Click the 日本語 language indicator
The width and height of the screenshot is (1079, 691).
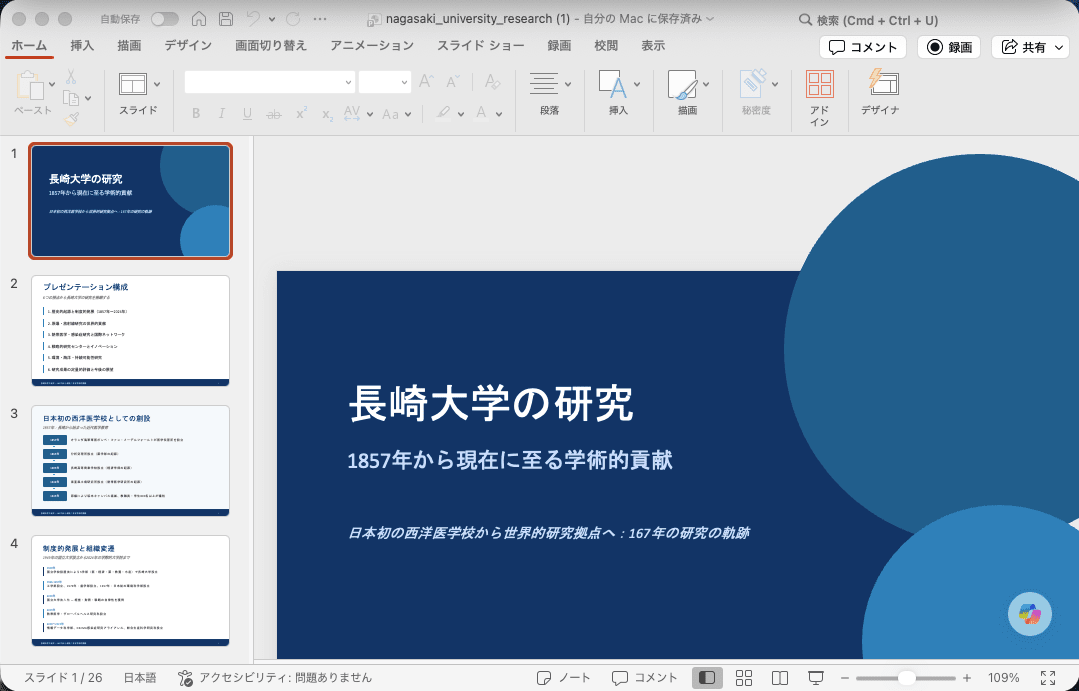click(x=140, y=678)
